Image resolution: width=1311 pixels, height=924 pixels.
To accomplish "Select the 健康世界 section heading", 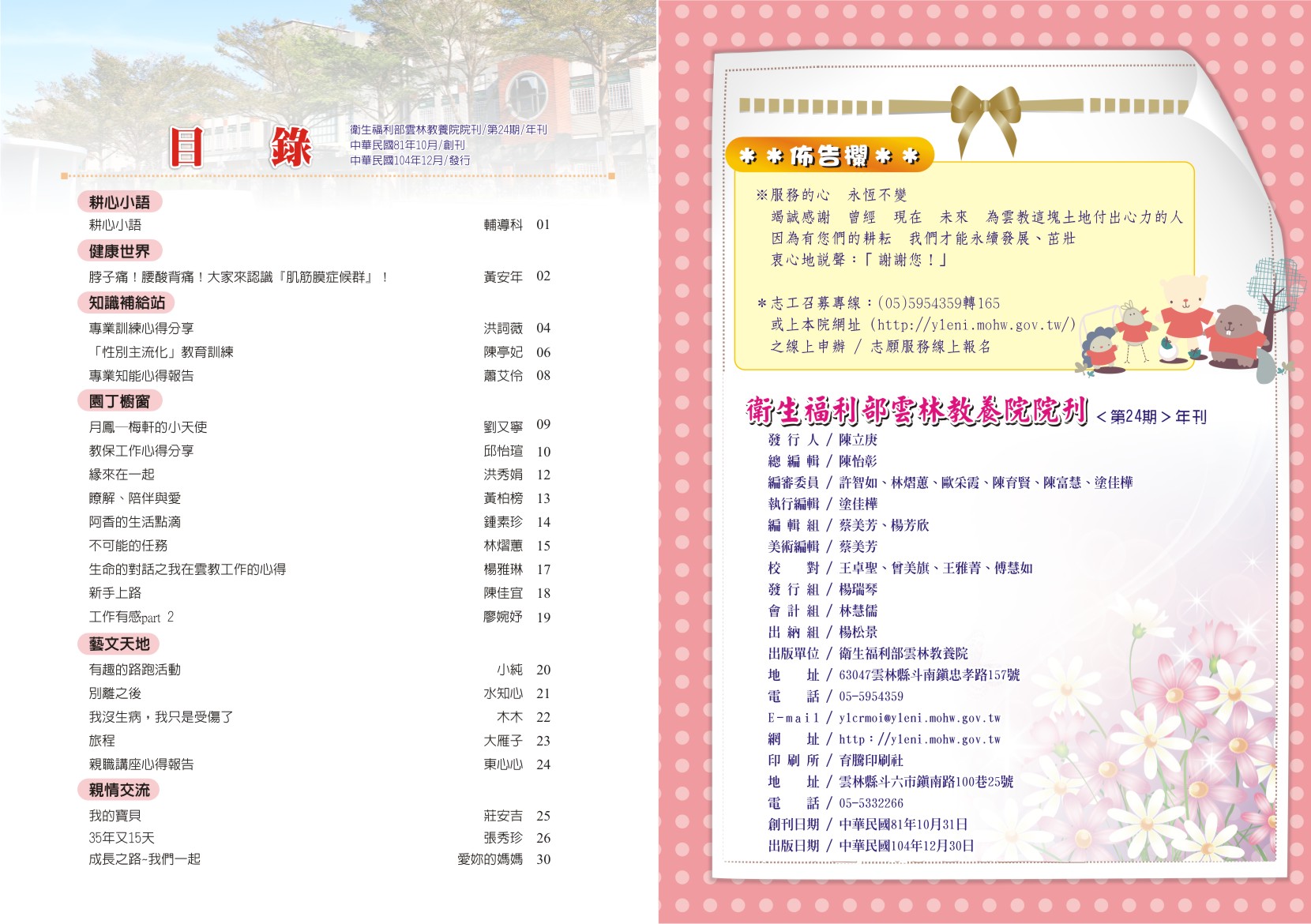I will point(119,251).
